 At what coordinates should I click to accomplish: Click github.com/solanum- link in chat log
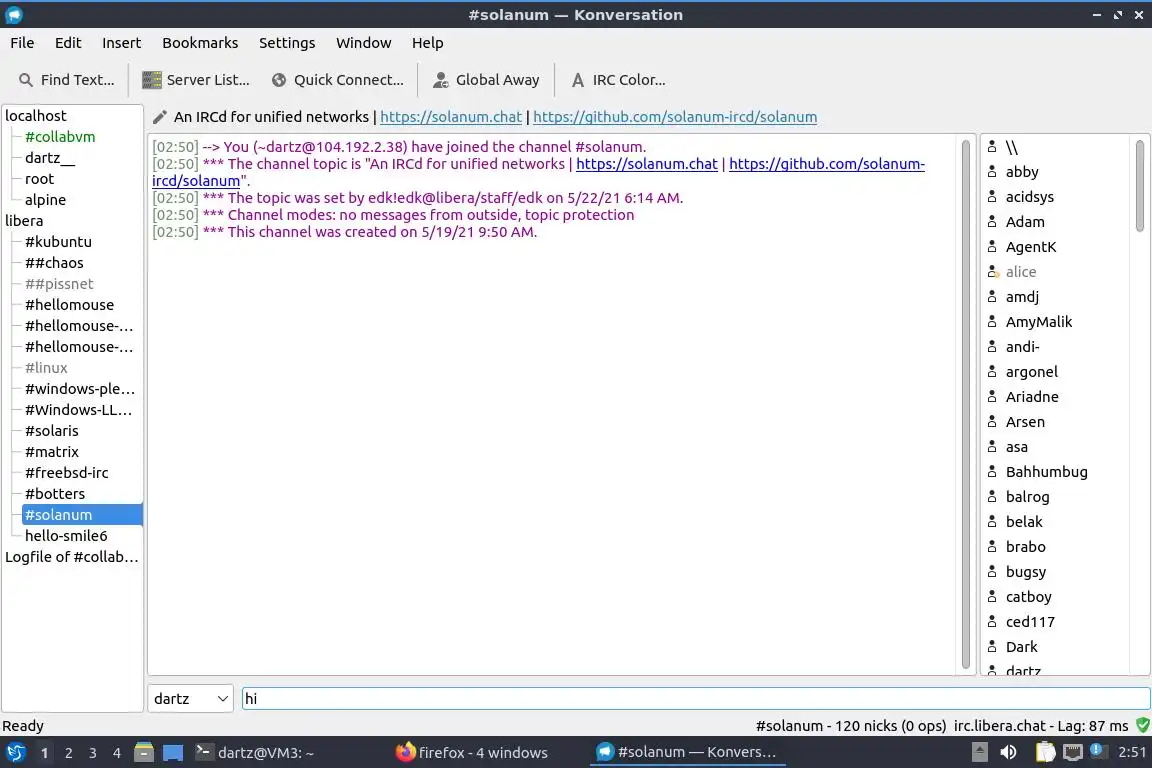[827, 164]
